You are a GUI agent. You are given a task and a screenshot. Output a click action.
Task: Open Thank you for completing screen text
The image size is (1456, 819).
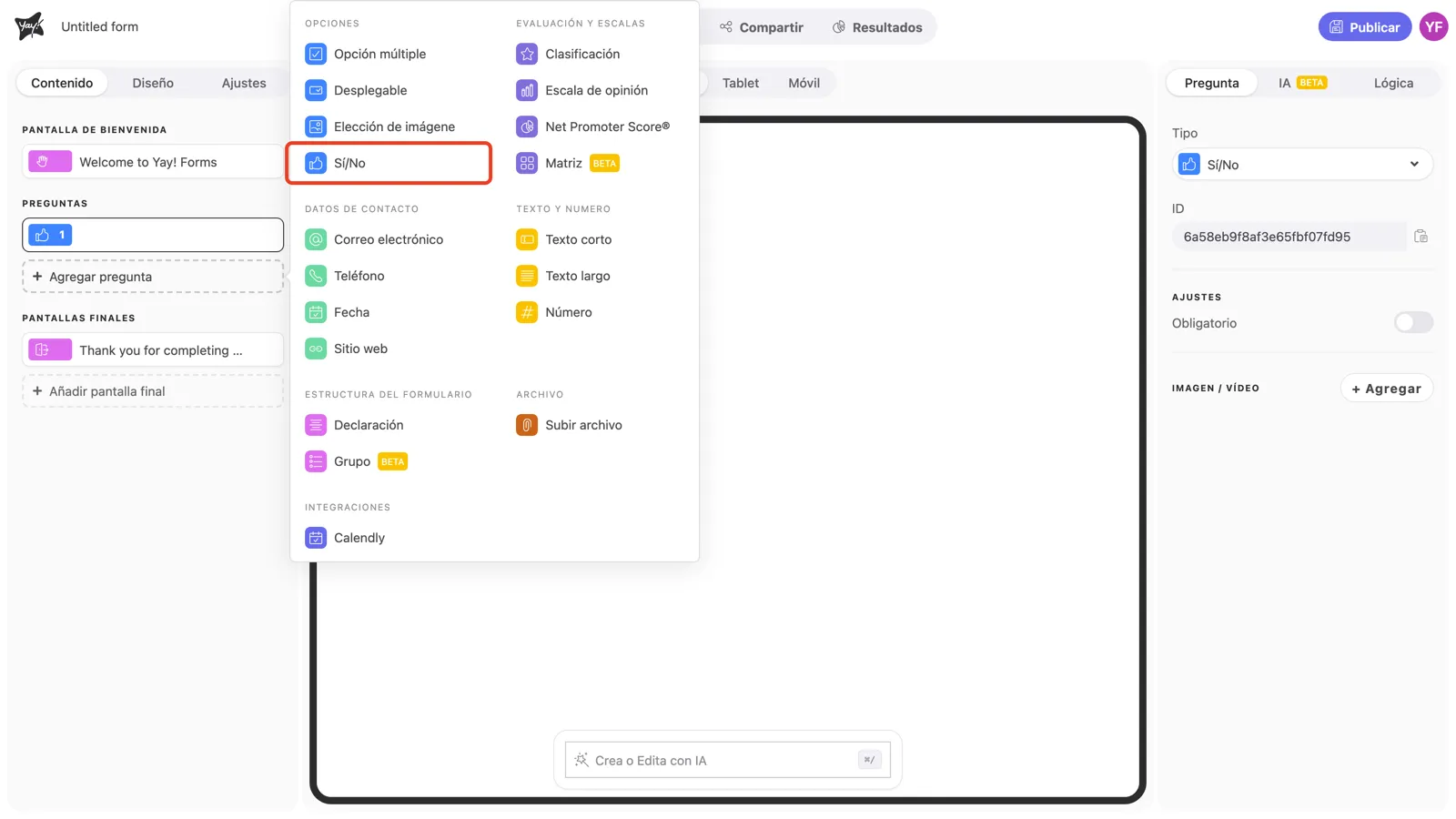tap(161, 350)
